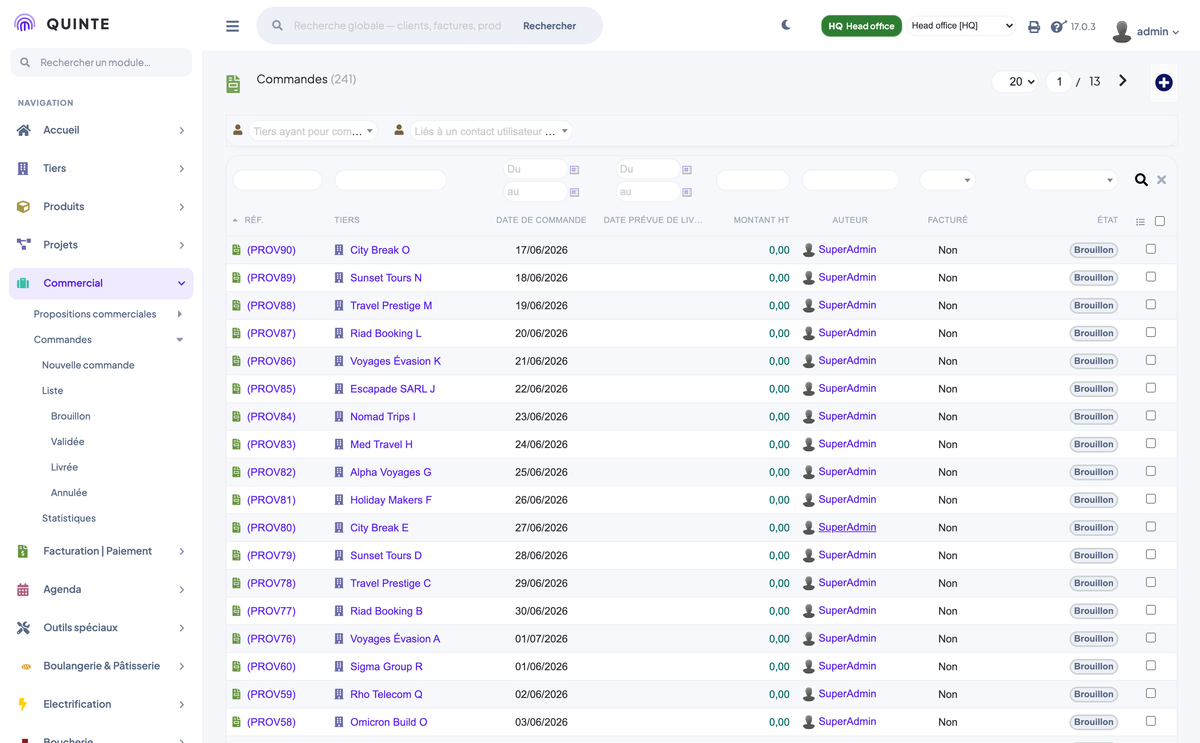Viewport: 1200px width, 743px height.
Task: Open help icon next to 17.0.3
Action: pos(1058,27)
